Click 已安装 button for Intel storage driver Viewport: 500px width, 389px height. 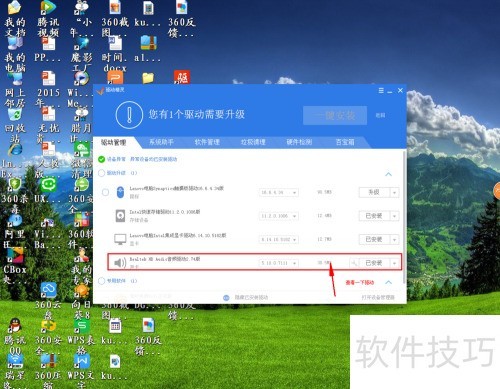click(x=375, y=216)
